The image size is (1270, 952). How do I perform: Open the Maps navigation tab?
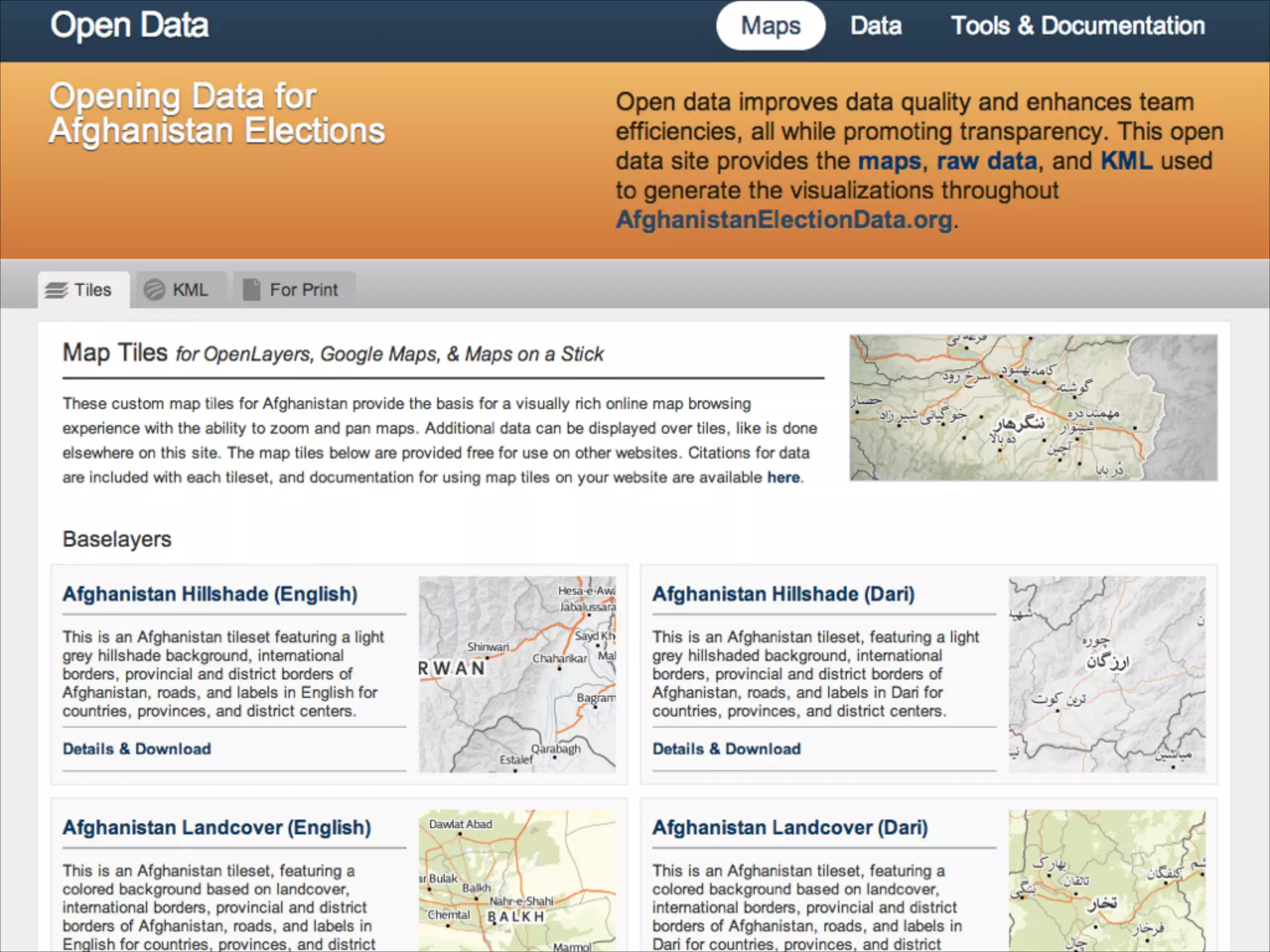pos(770,26)
